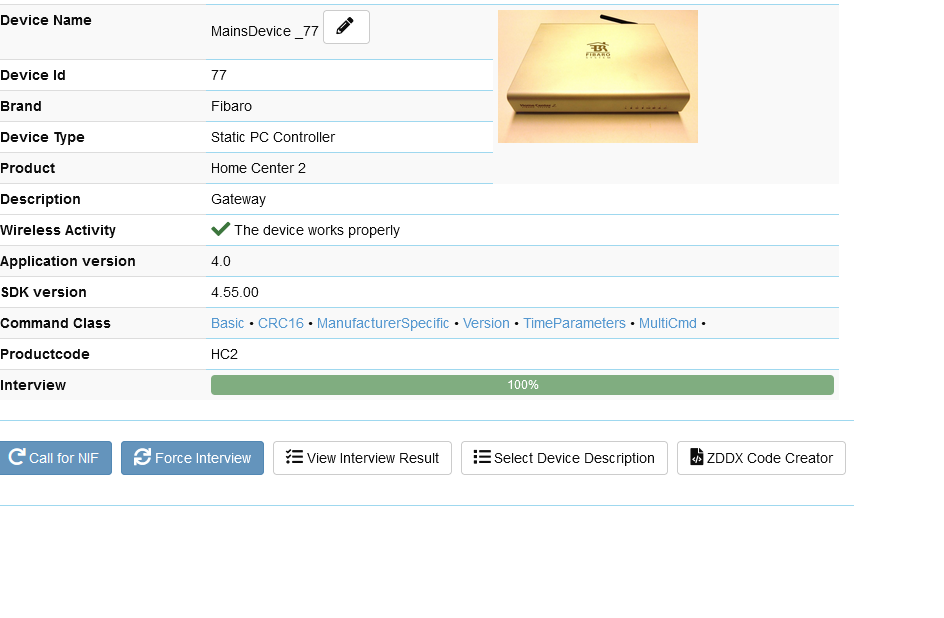Click the code icon on ZDDX Code Creator

696,457
